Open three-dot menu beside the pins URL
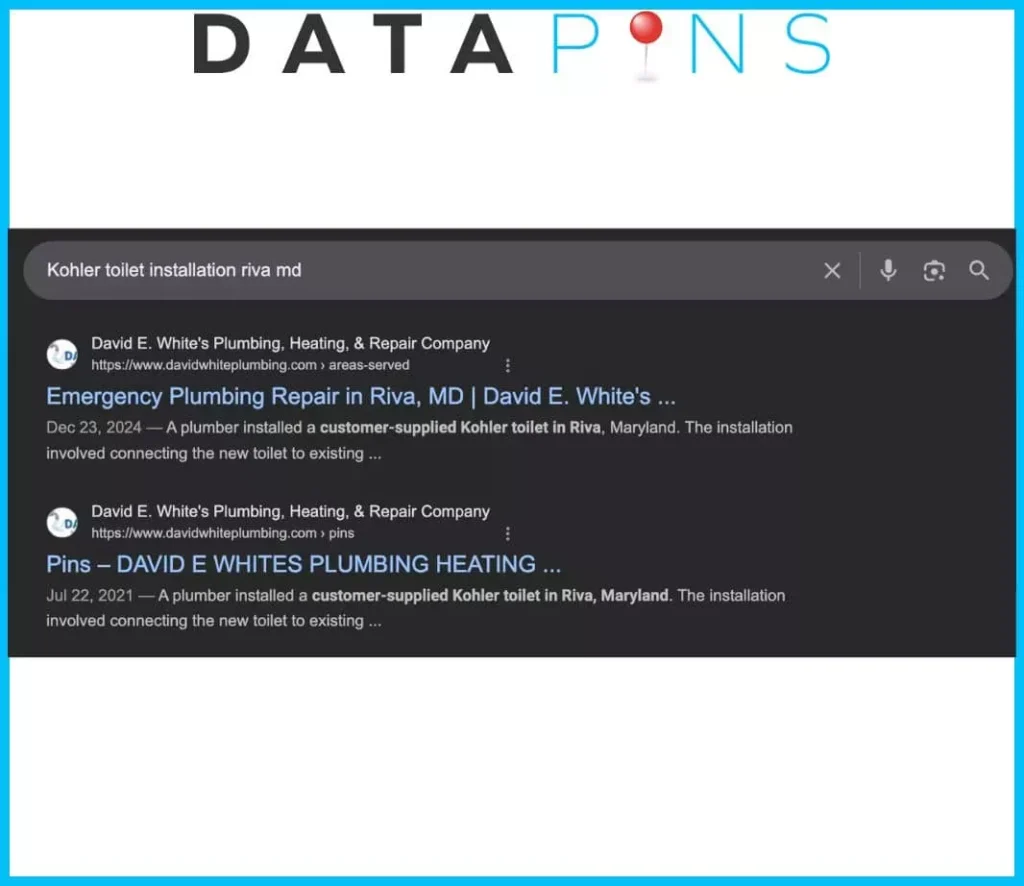1024x886 pixels. pos(508,534)
